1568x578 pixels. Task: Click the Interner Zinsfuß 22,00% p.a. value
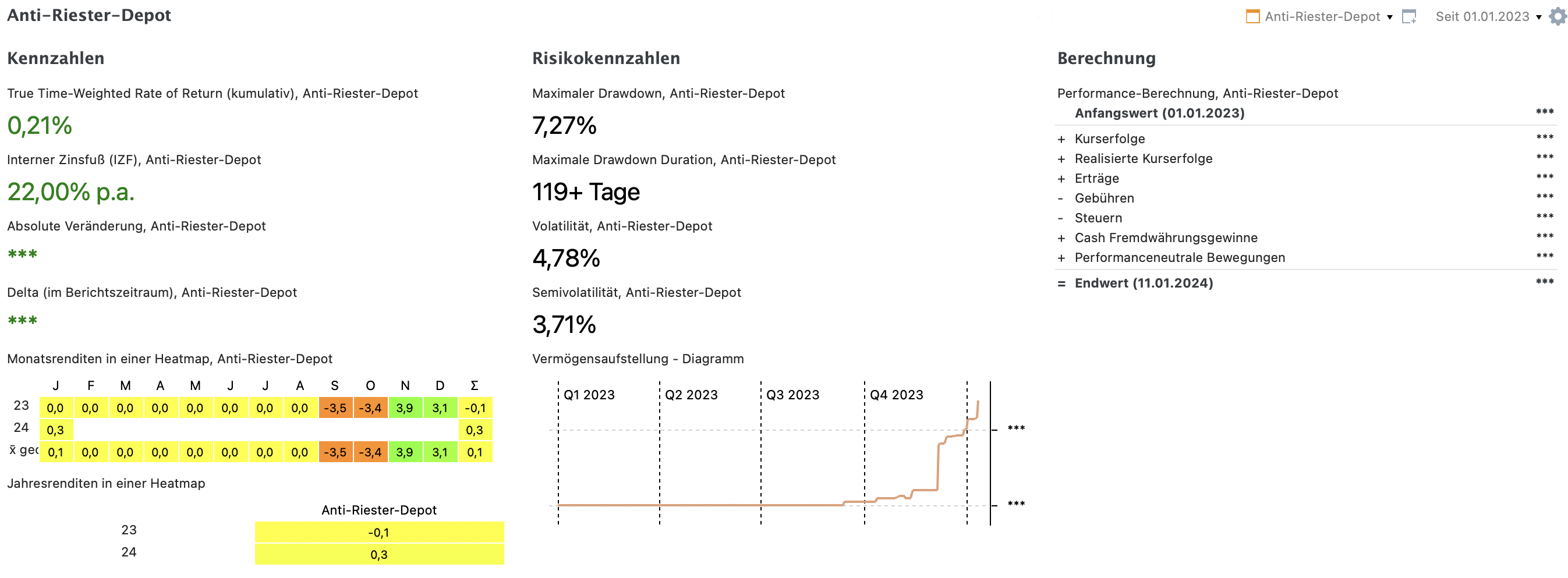tap(70, 192)
